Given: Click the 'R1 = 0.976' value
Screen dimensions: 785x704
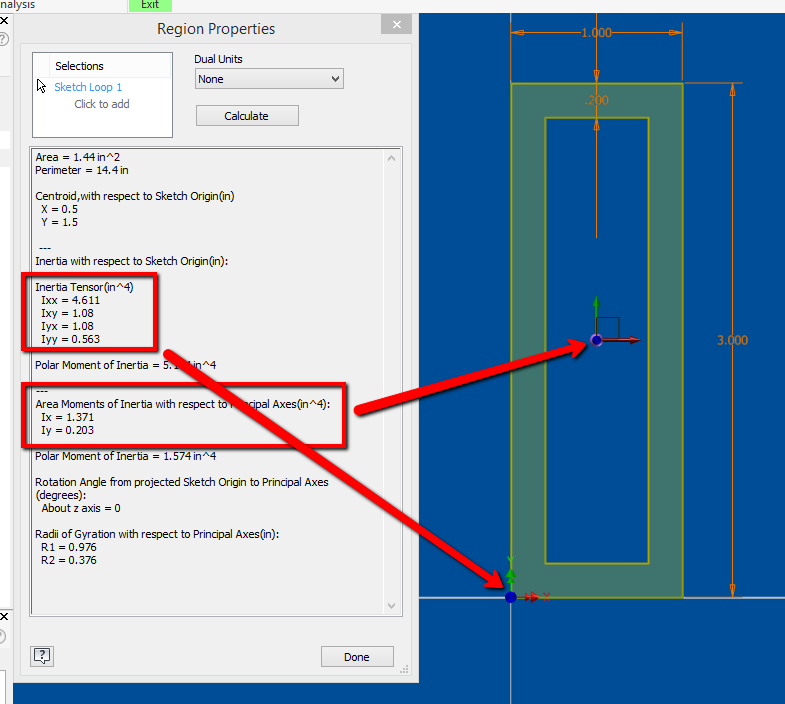Looking at the screenshot, I should (69, 548).
